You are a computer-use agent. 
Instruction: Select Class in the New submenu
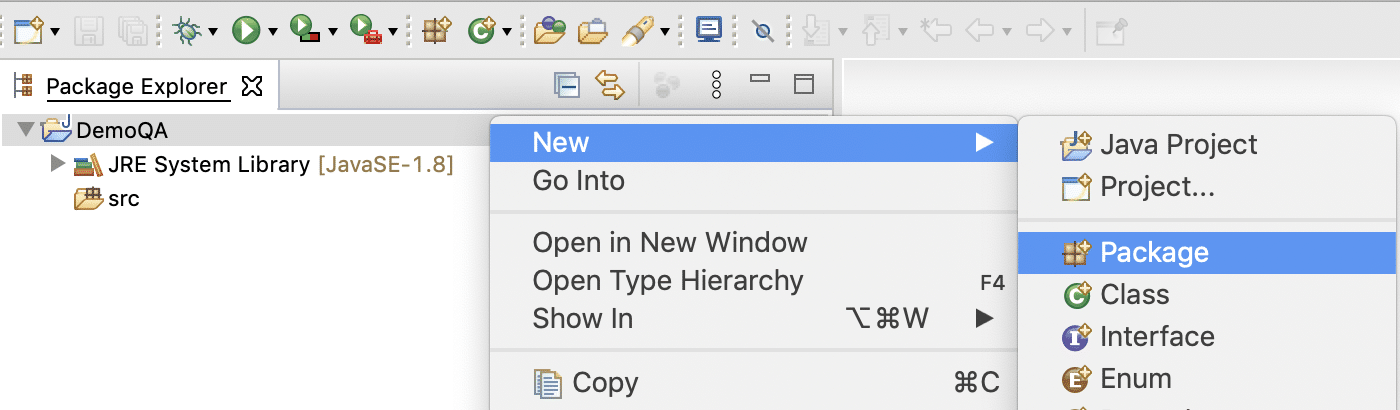pyautogui.click(x=1134, y=295)
